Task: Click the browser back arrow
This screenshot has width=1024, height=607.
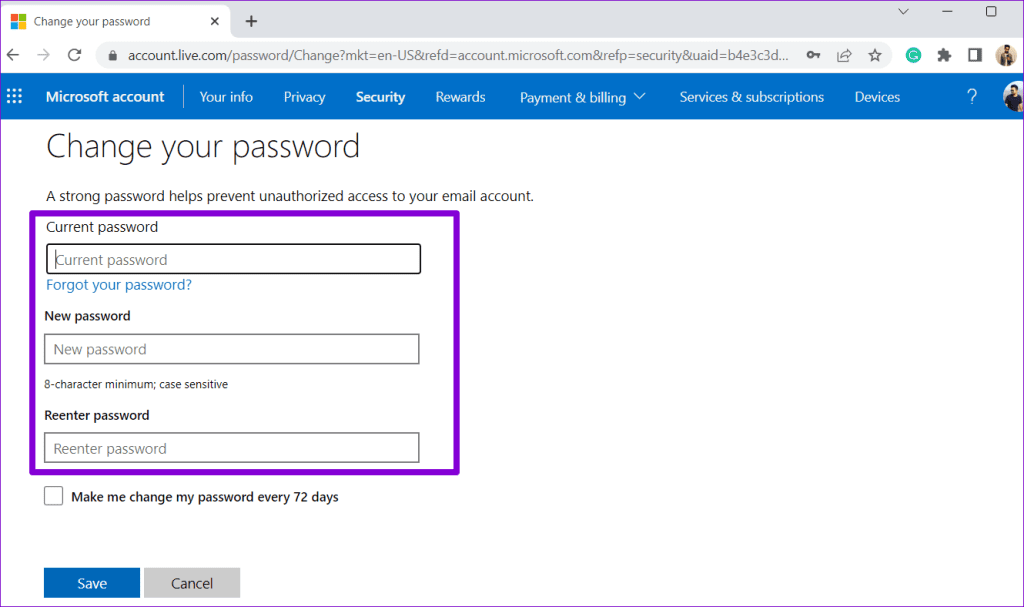Action: coord(13,55)
